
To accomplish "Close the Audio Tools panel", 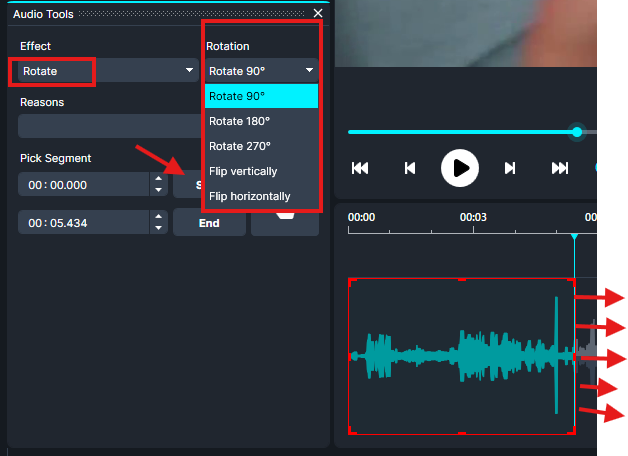I will pyautogui.click(x=318, y=13).
